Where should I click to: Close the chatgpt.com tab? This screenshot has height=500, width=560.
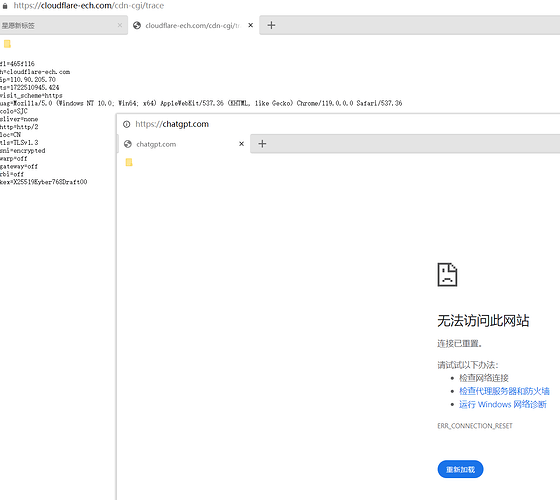click(x=241, y=144)
